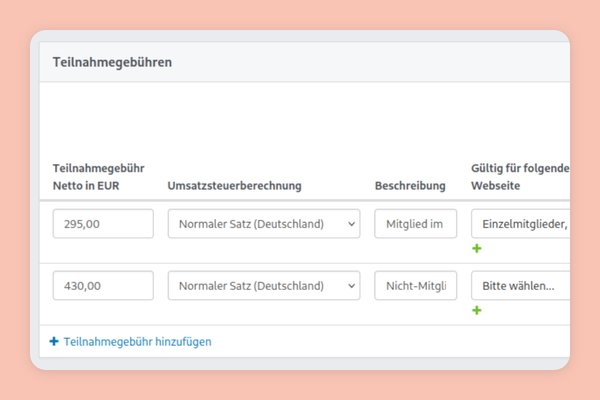Focus the 295,00 fee amount field
Viewport: 600px width, 400px height.
coord(103,224)
